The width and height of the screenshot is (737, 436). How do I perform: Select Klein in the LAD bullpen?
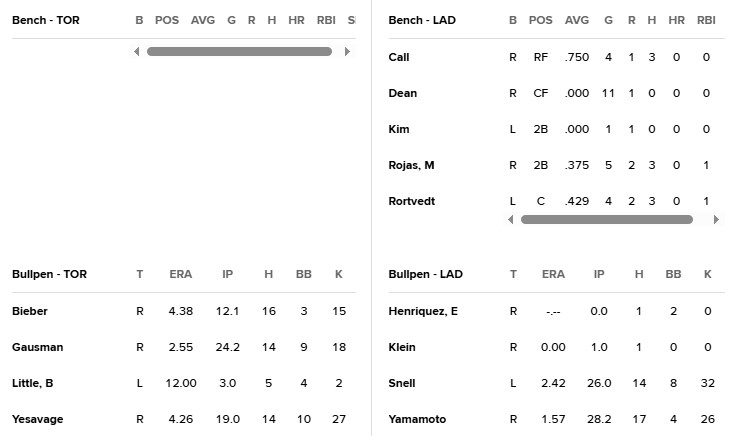click(x=402, y=347)
